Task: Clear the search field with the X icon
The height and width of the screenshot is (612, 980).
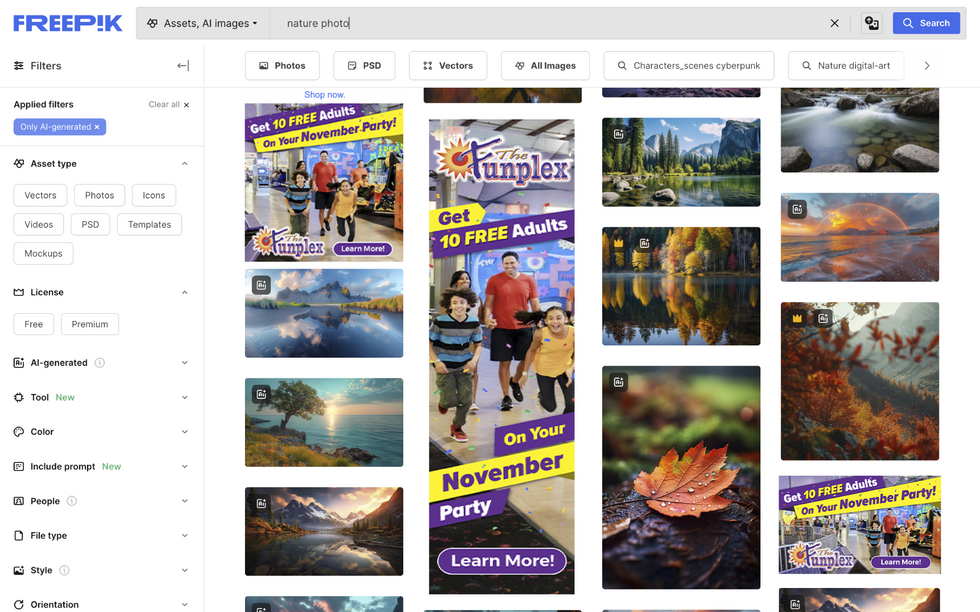Action: (x=834, y=23)
